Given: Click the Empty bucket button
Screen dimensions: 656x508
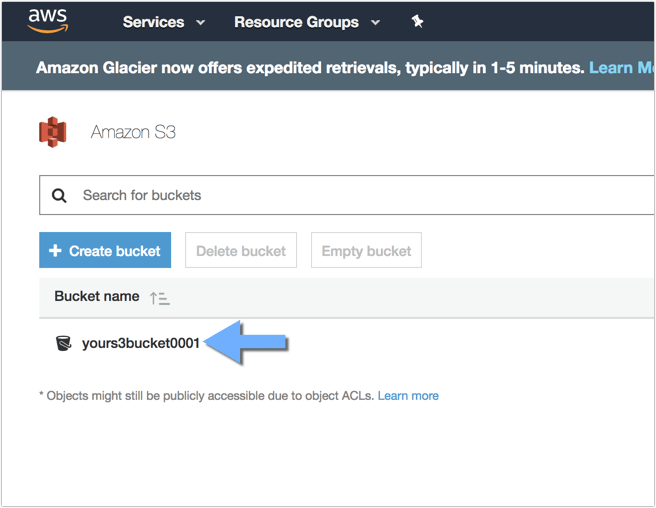Looking at the screenshot, I should (366, 250).
